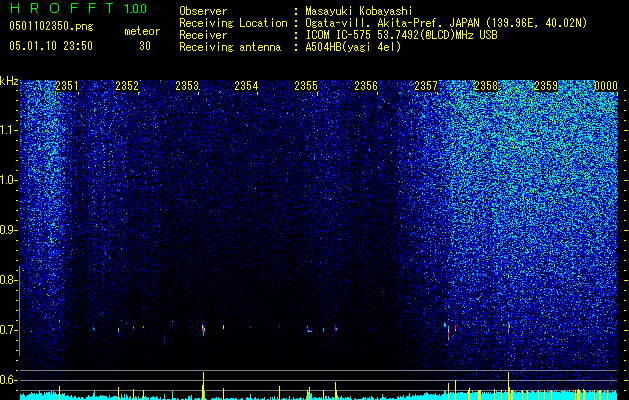
Task: Select the ICOM IC-575 receiver frequency text
Action: 401,35
